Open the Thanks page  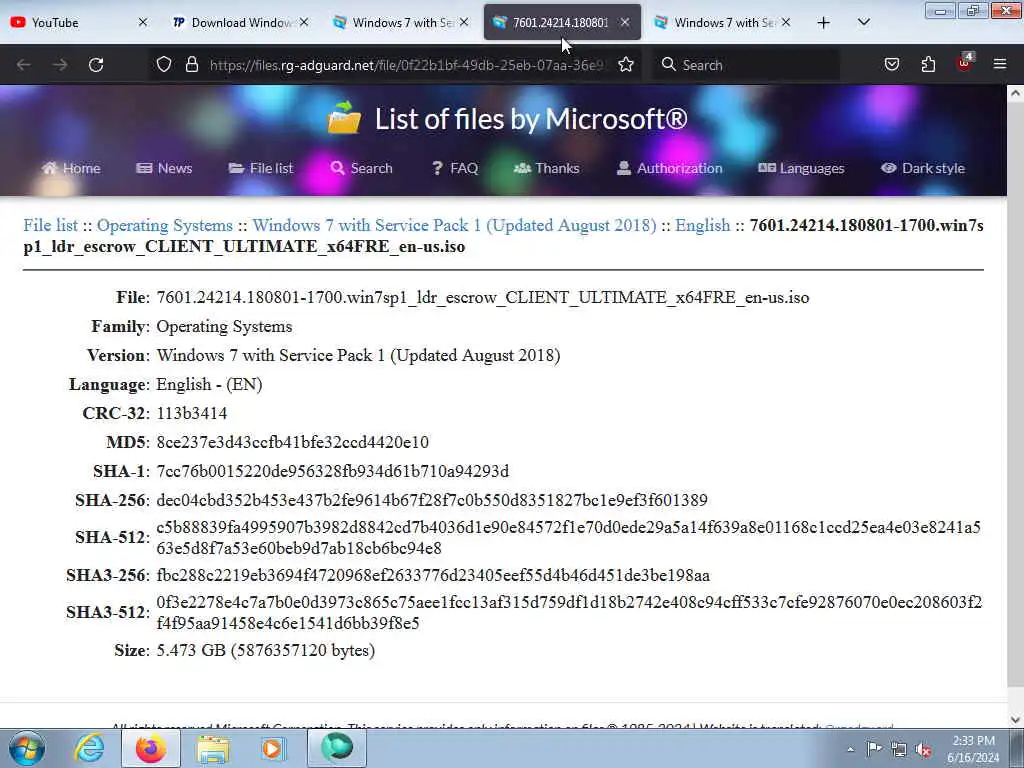pyautogui.click(x=547, y=168)
